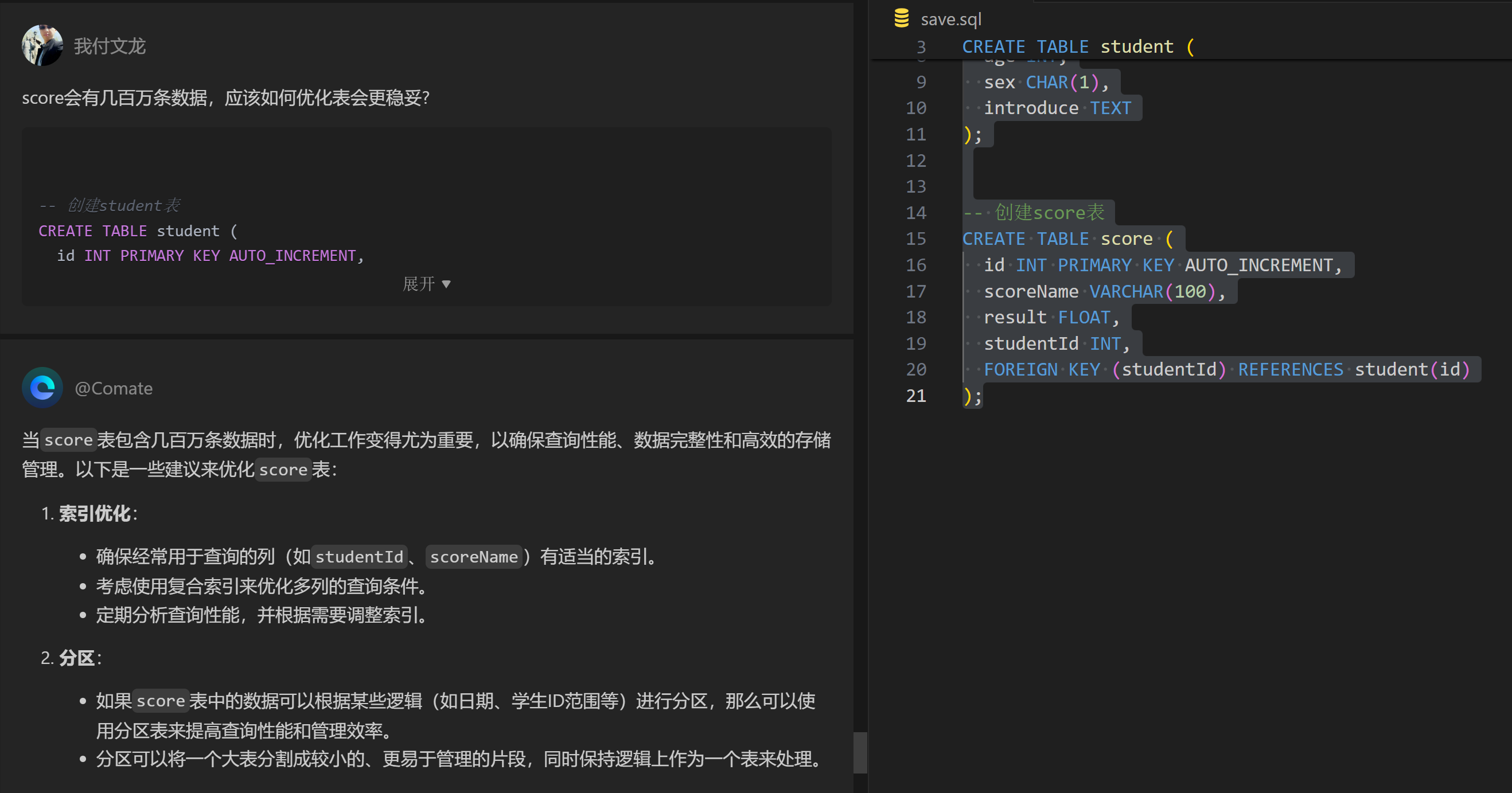The height and width of the screenshot is (793, 1512).
Task: Click the 我付文龙 user avatar
Action: (42, 45)
